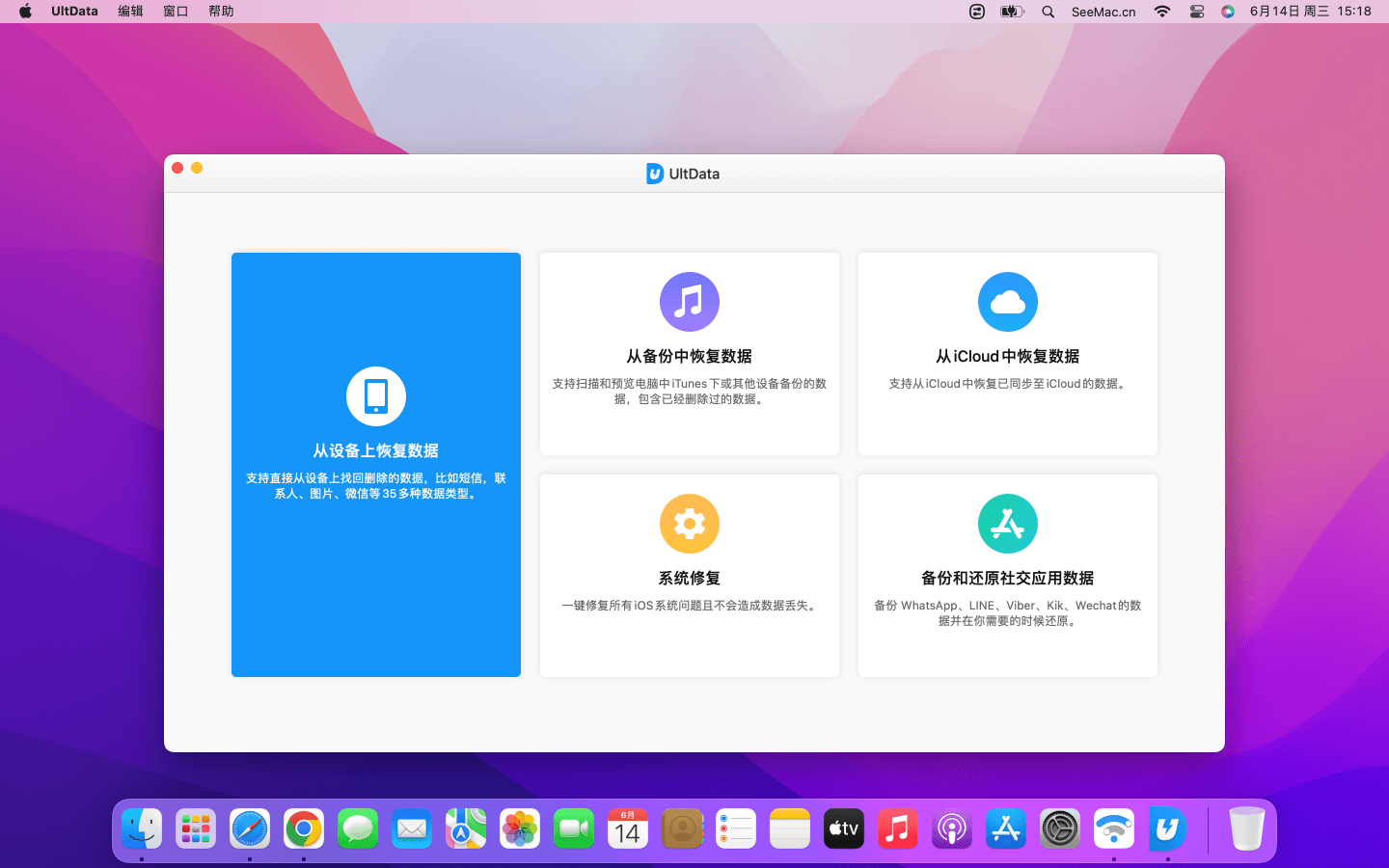The height and width of the screenshot is (868, 1389).
Task: Open Launchpad from the Dock
Action: pyautogui.click(x=196, y=828)
